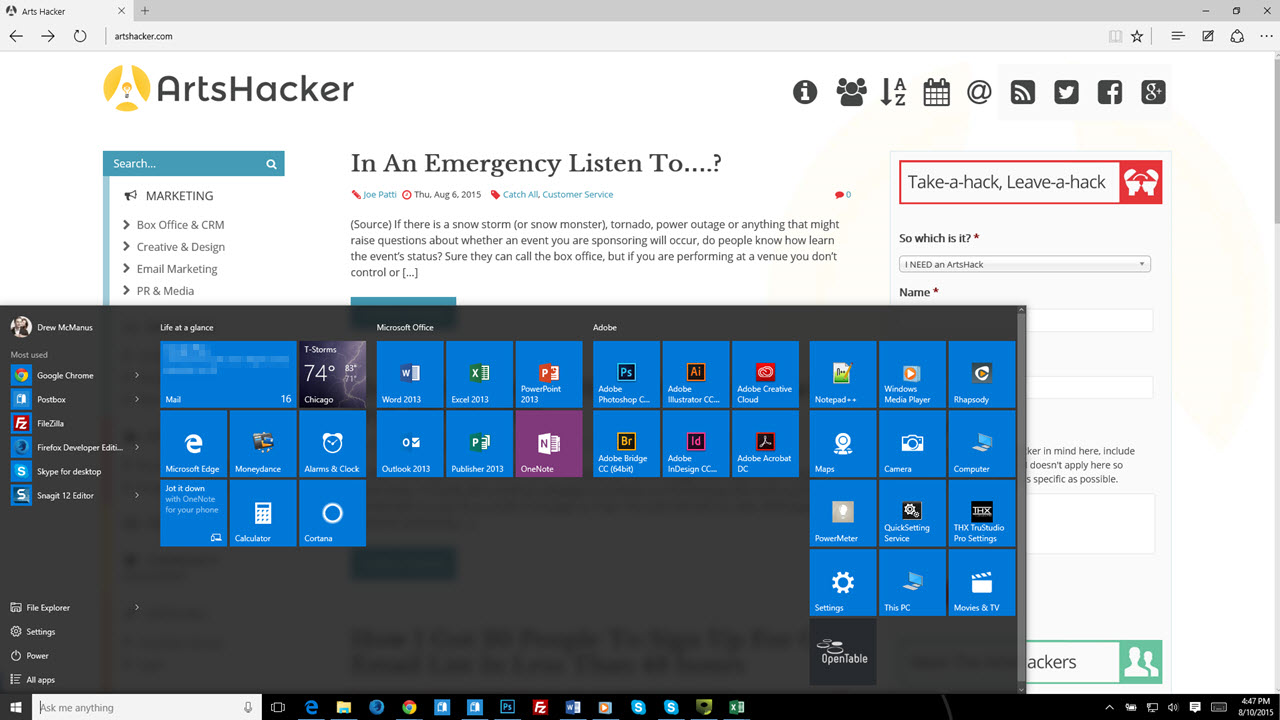Click the Twitter icon in the site header
This screenshot has width=1280, height=720.
click(x=1066, y=92)
